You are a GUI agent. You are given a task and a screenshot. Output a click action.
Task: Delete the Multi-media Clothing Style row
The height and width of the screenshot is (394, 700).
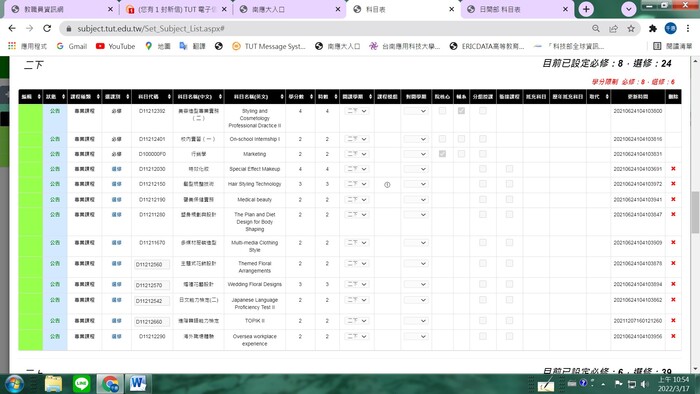pyautogui.click(x=673, y=242)
